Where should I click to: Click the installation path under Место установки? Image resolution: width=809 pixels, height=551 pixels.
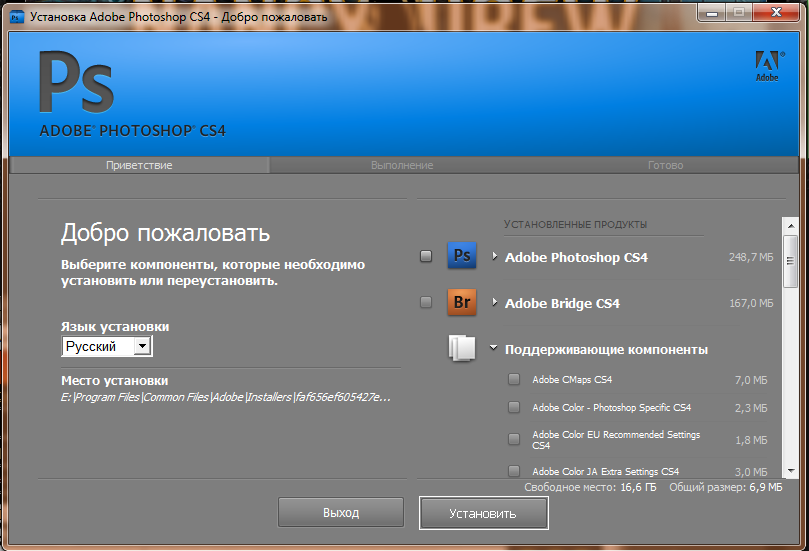coord(225,397)
